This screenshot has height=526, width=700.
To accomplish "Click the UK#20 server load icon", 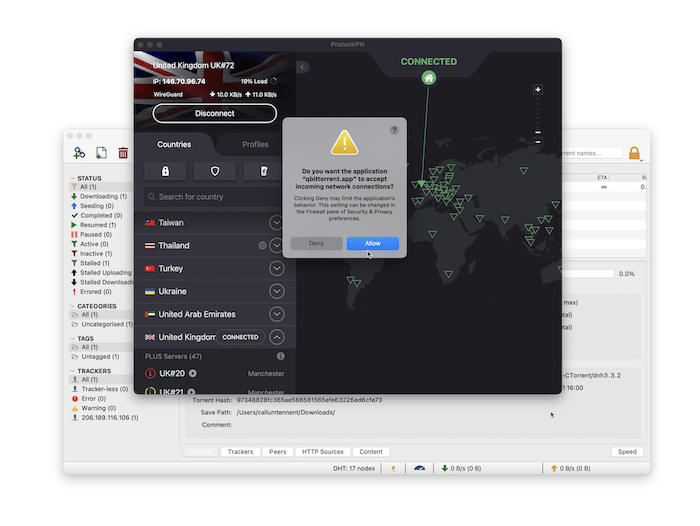I will click(x=150, y=373).
